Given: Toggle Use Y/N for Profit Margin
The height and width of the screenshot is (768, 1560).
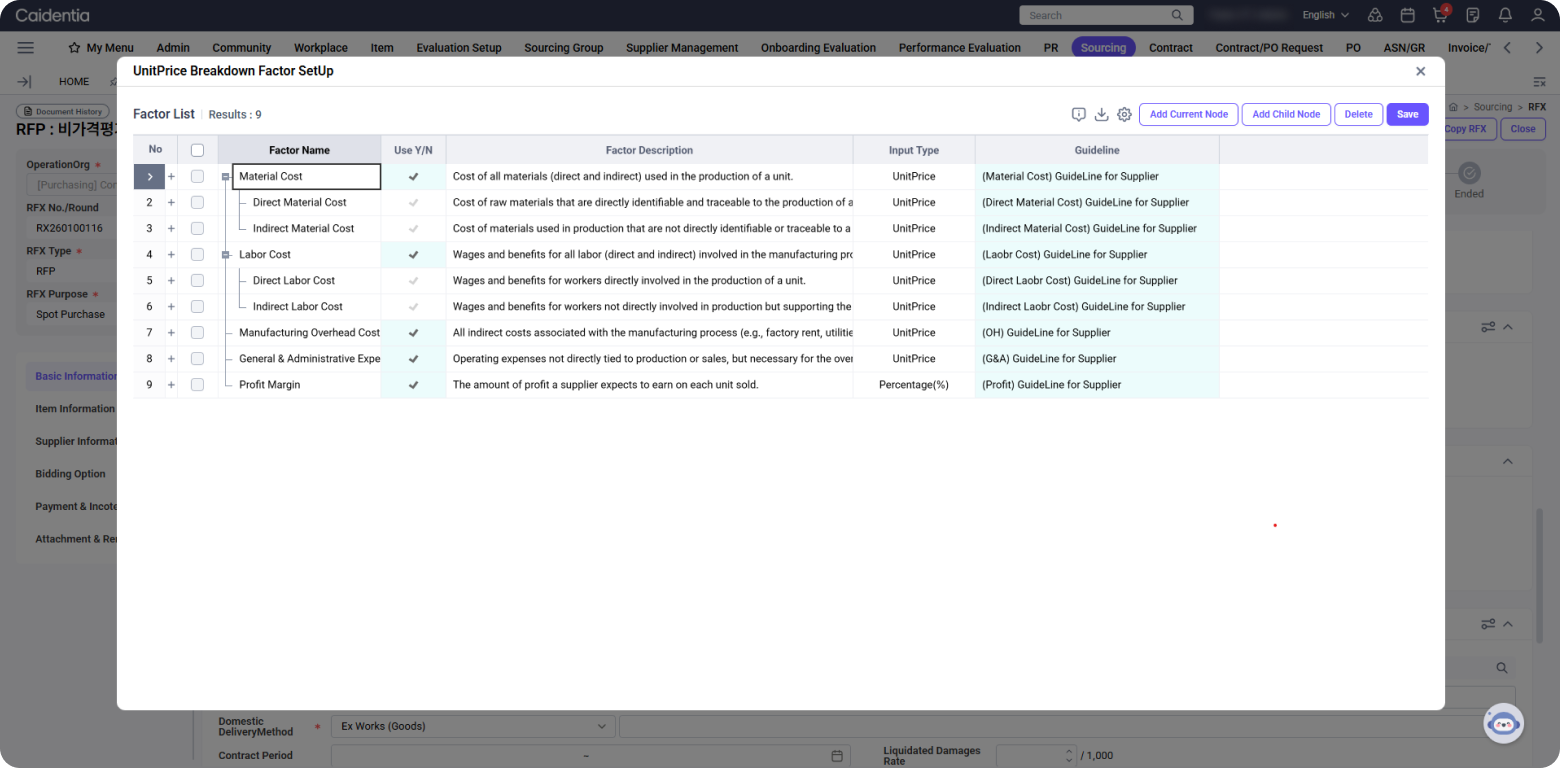Looking at the screenshot, I should click(413, 385).
